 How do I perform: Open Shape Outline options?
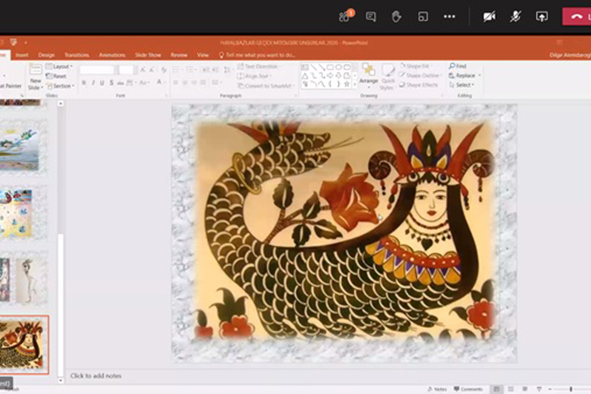pos(420,75)
